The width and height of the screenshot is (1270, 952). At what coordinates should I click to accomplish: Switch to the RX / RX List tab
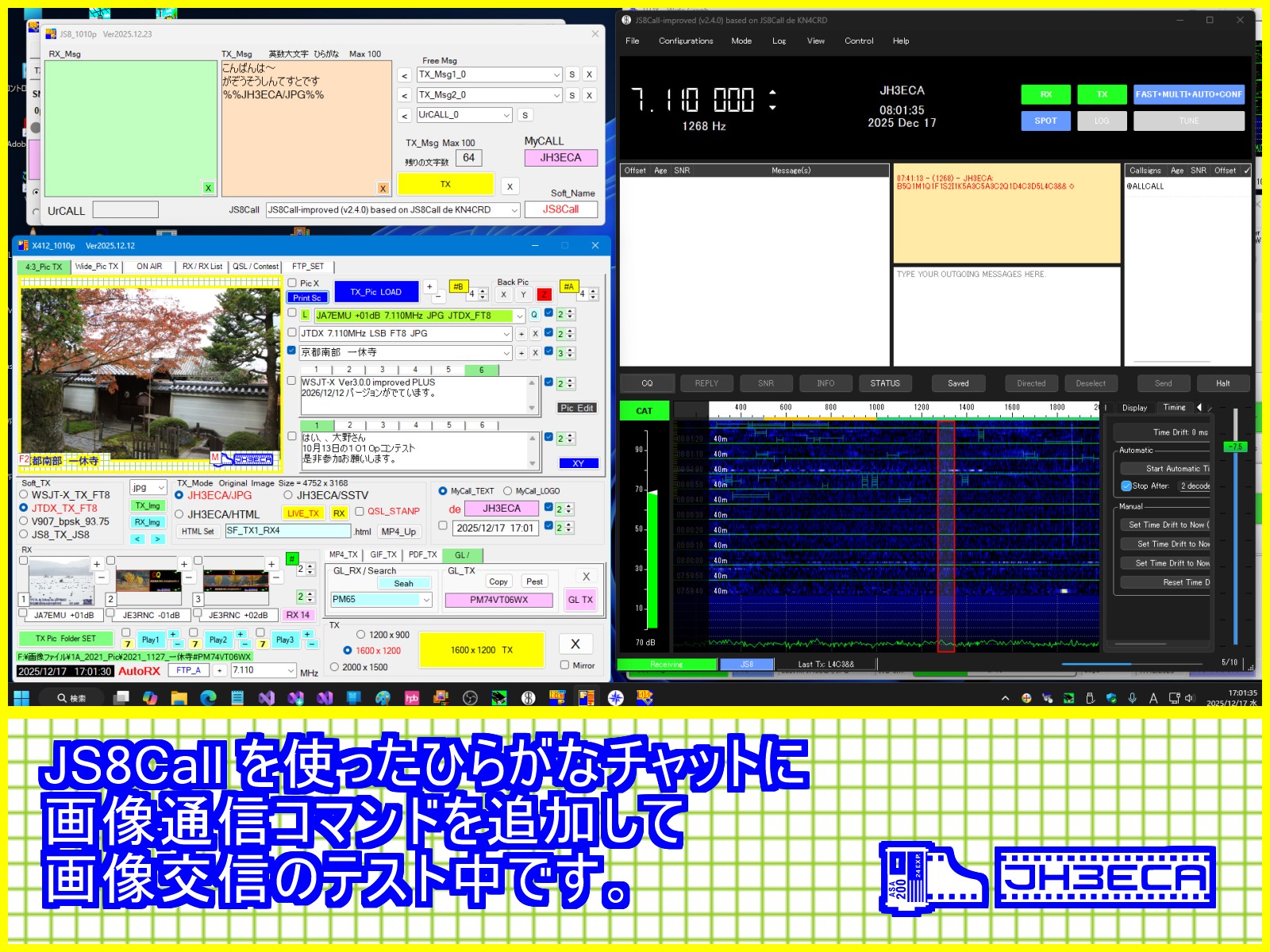pyautogui.click(x=202, y=267)
